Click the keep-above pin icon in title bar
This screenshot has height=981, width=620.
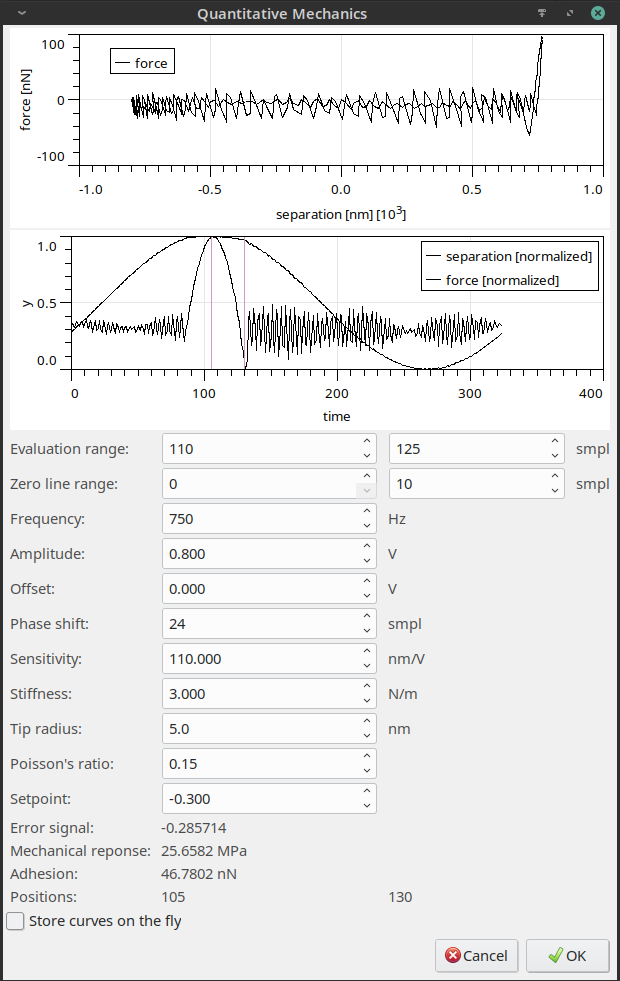(542, 13)
